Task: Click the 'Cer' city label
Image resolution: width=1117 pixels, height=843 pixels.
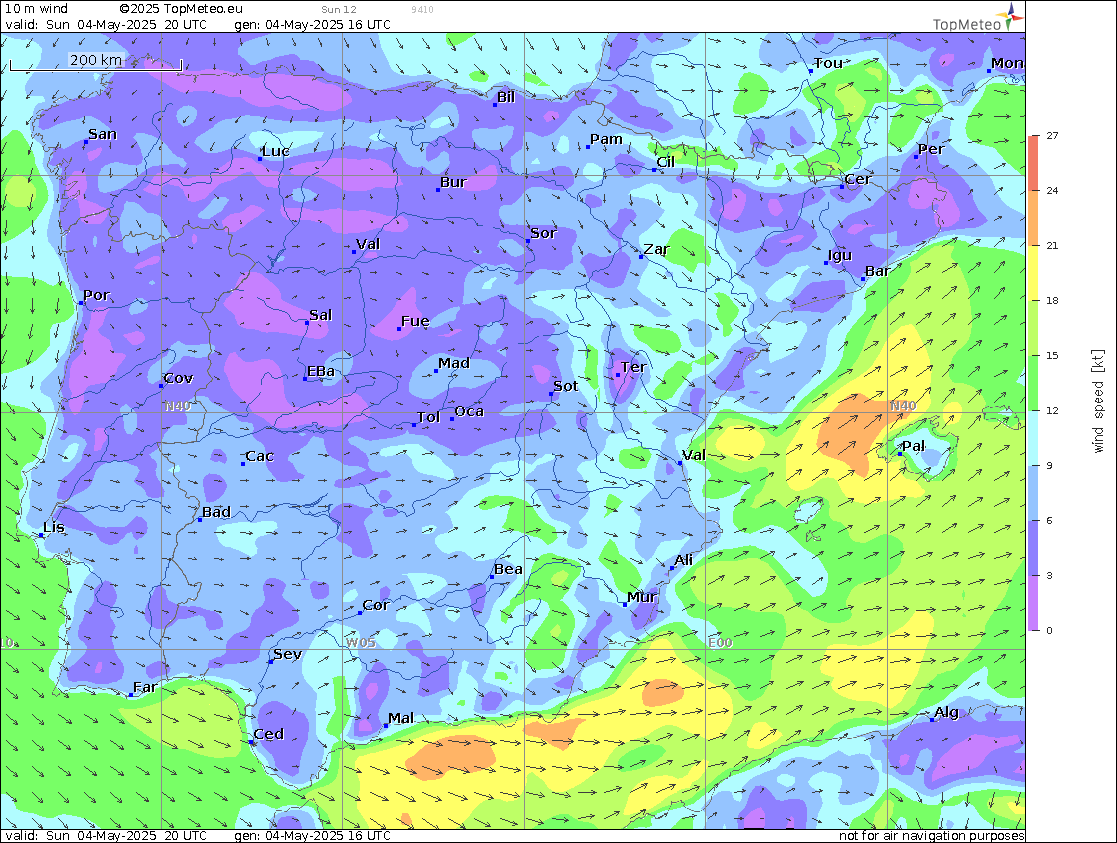Action: (858, 179)
